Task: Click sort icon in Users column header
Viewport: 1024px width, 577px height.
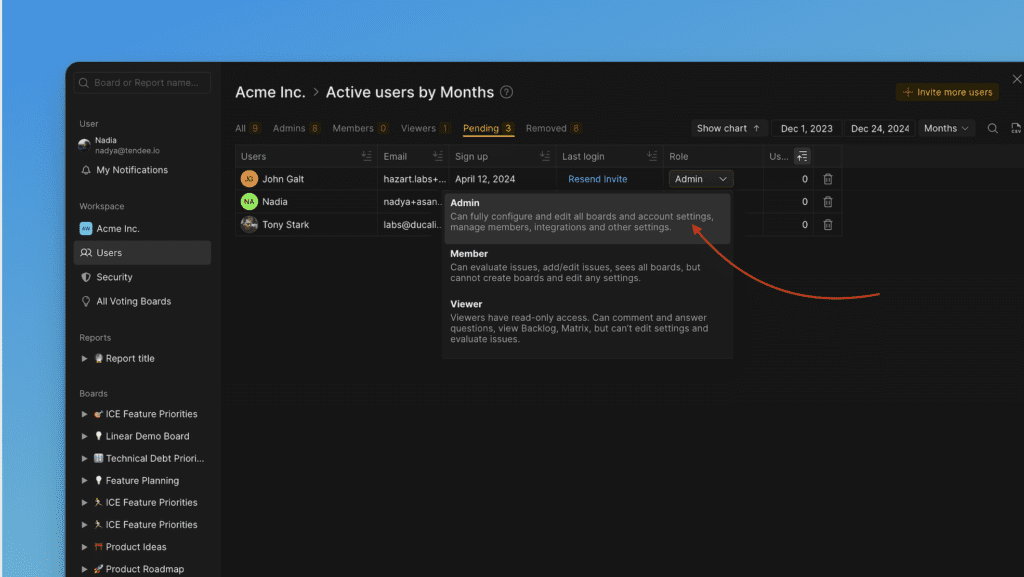Action: (366, 157)
